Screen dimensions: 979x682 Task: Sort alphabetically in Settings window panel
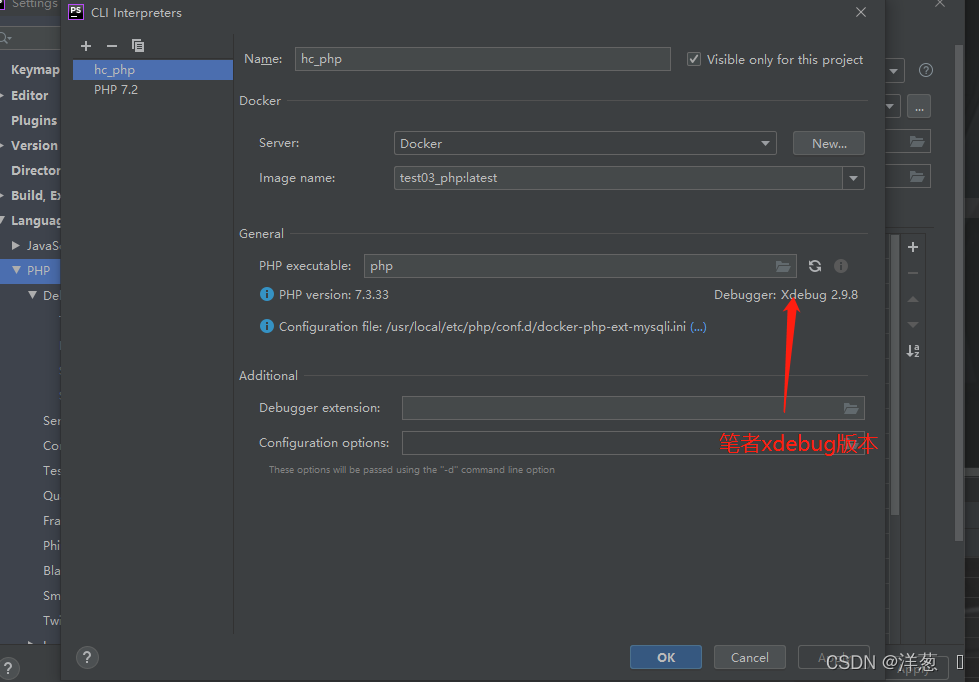click(913, 351)
